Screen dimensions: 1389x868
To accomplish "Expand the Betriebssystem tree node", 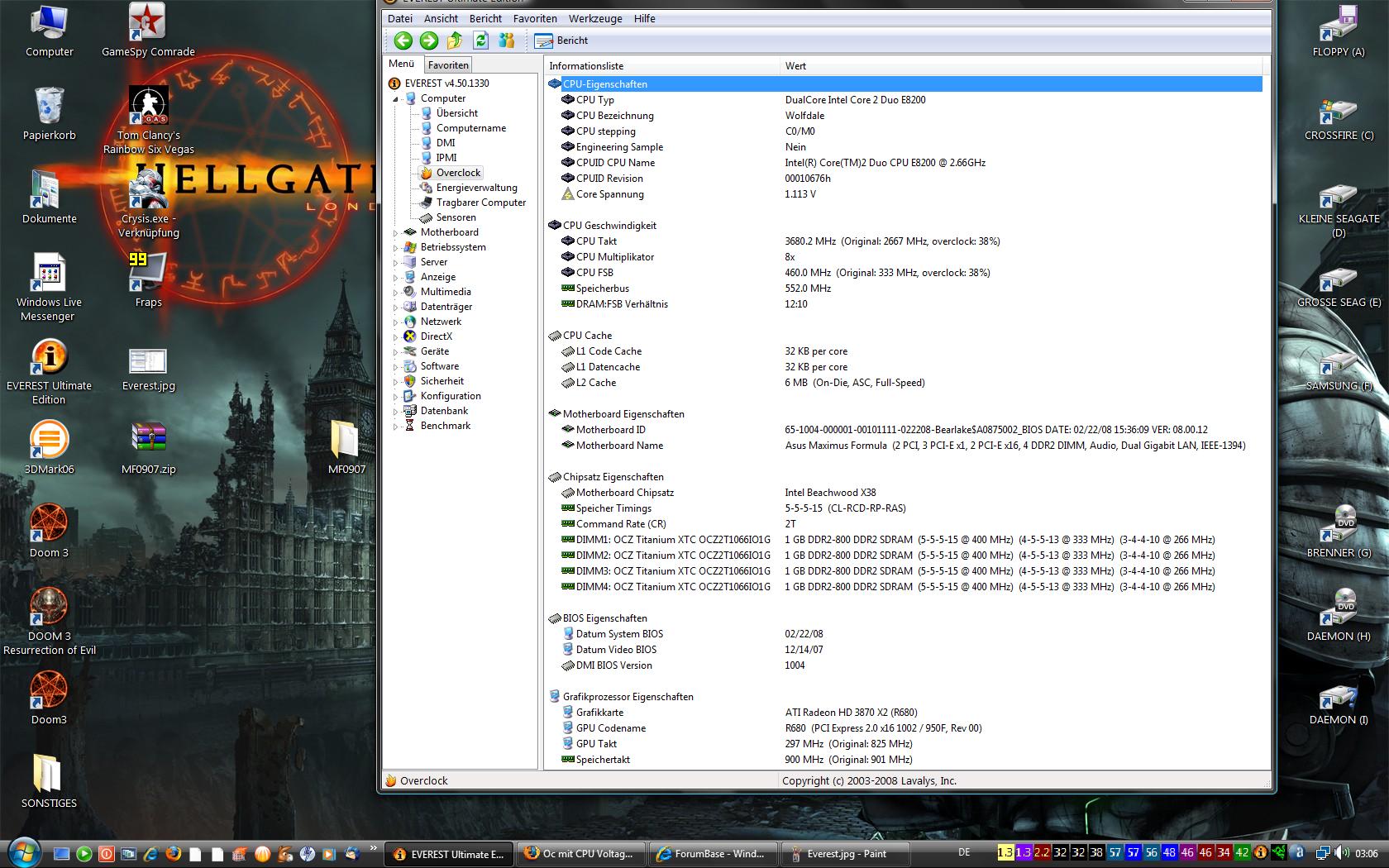I will tap(395, 248).
